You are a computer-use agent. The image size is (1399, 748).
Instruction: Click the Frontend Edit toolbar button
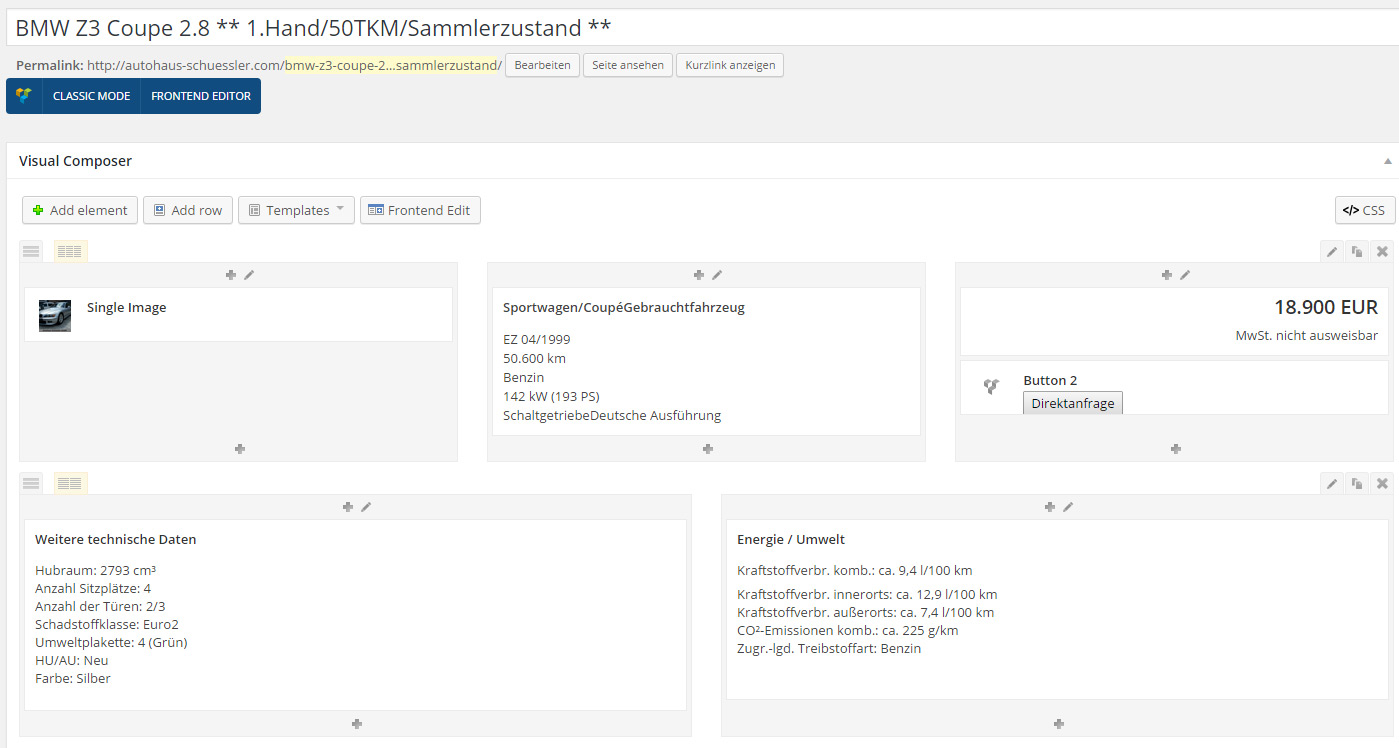pyautogui.click(x=420, y=210)
